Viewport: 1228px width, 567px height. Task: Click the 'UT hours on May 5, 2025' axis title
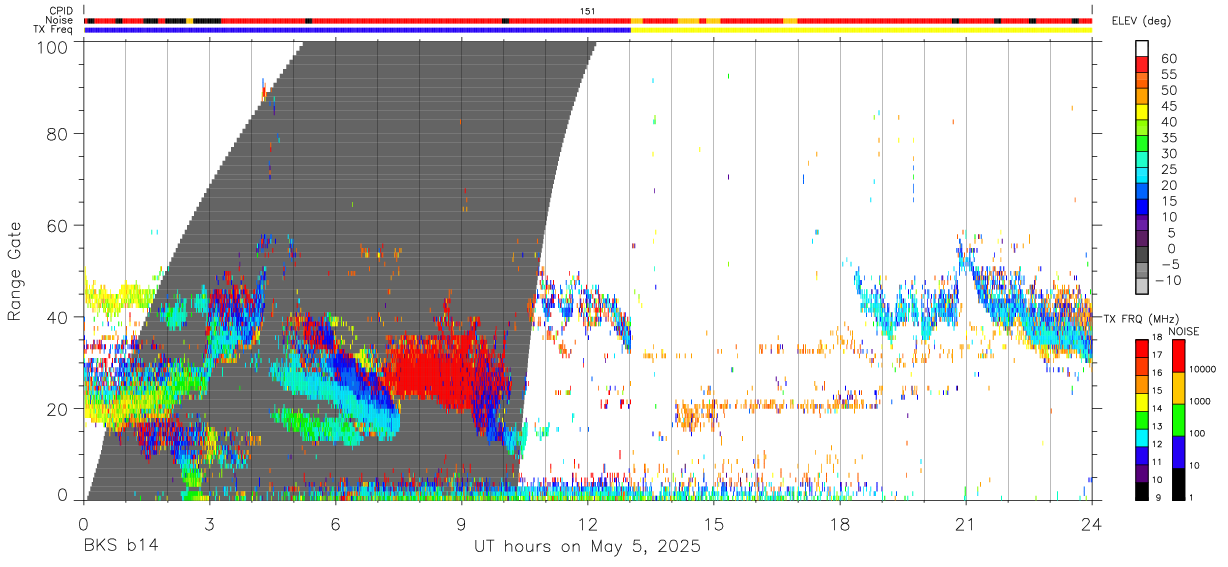pos(587,547)
